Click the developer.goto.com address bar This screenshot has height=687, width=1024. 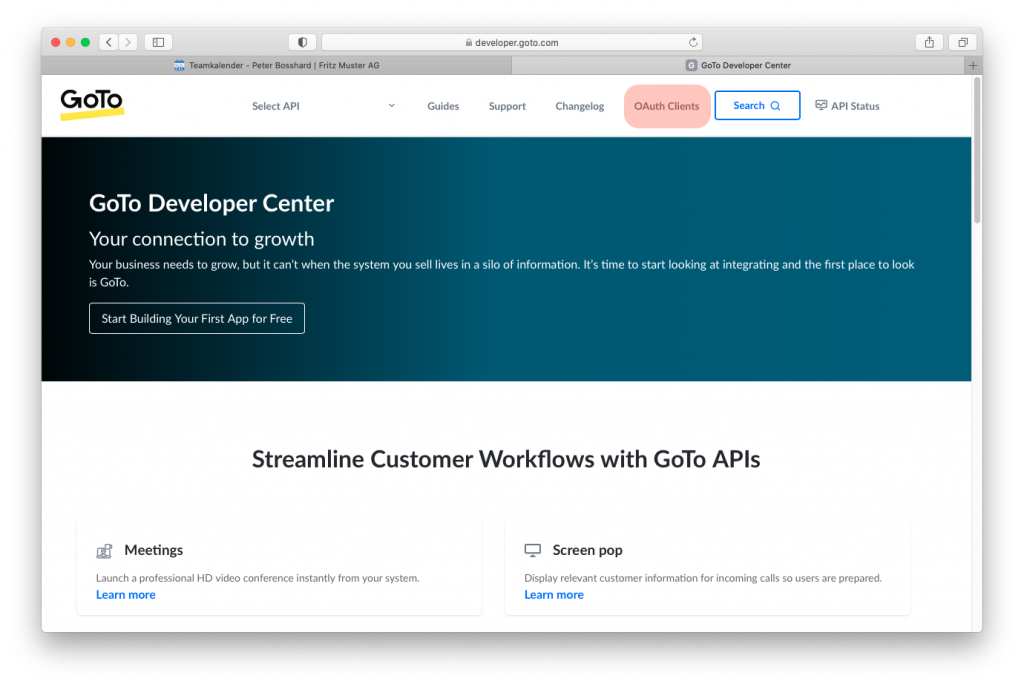coord(512,42)
